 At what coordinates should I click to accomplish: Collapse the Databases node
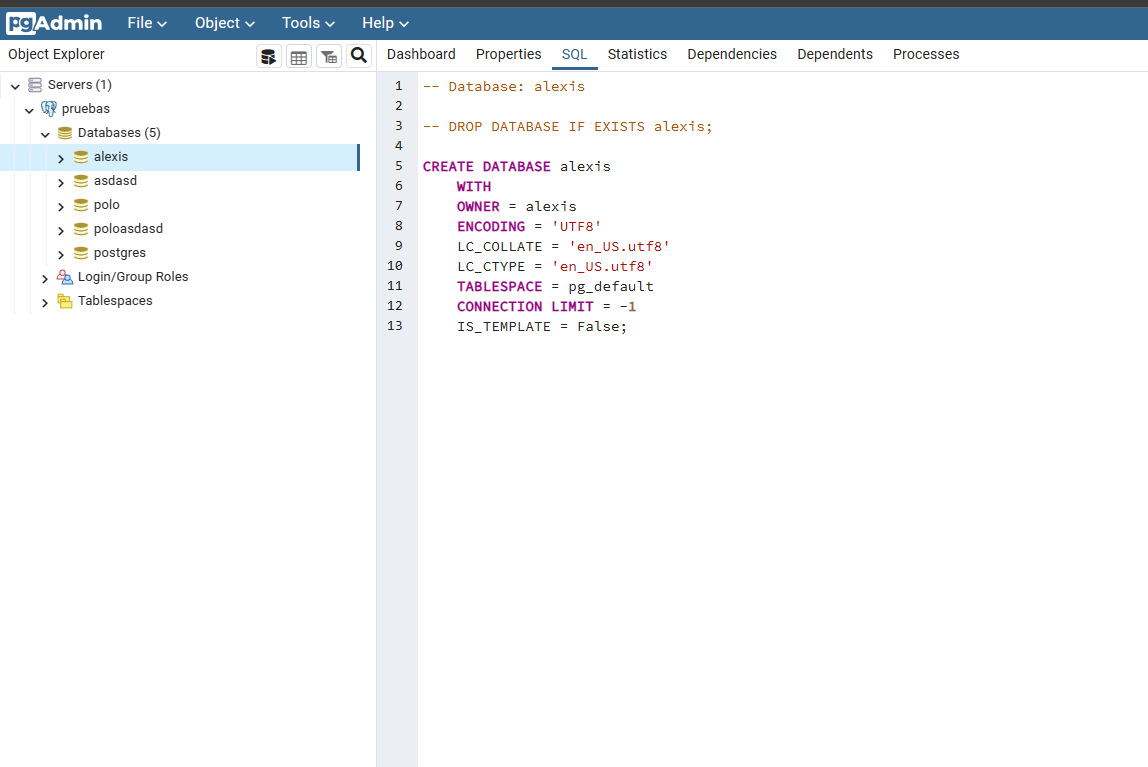[45, 135]
